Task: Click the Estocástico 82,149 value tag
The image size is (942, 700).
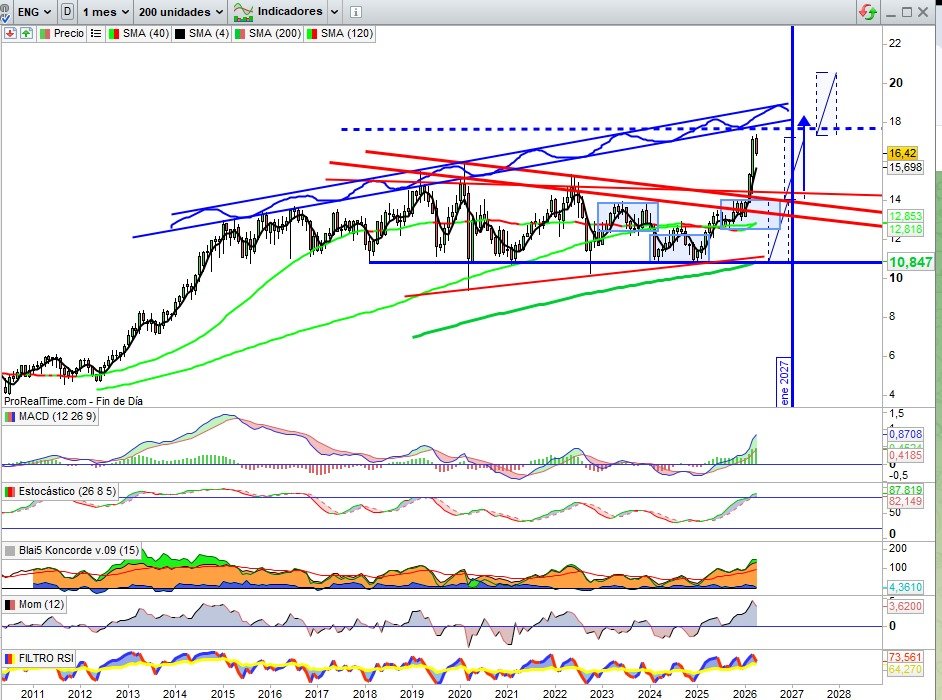Action: click(x=905, y=501)
